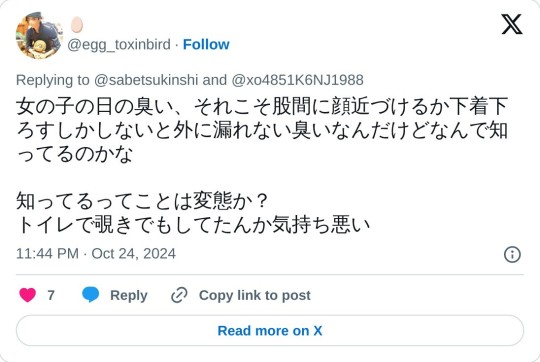Follow the @egg_toxinbird account

click(x=206, y=44)
